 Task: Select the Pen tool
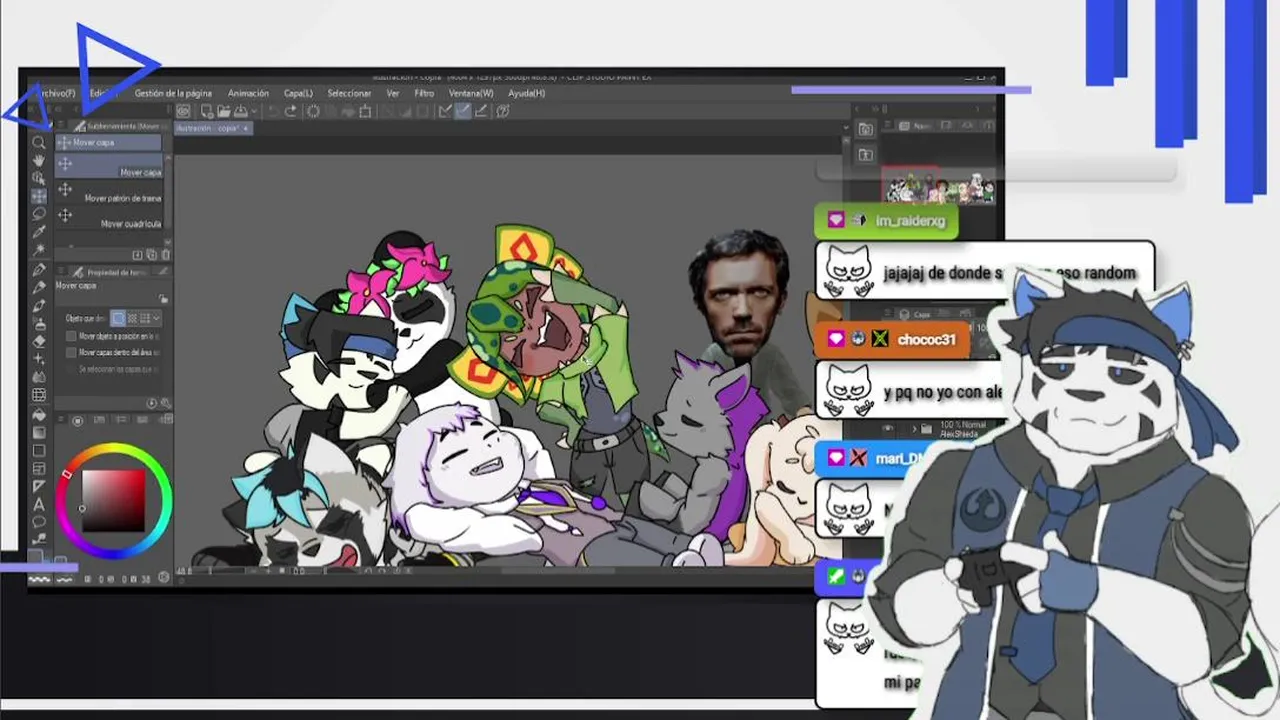39,269
